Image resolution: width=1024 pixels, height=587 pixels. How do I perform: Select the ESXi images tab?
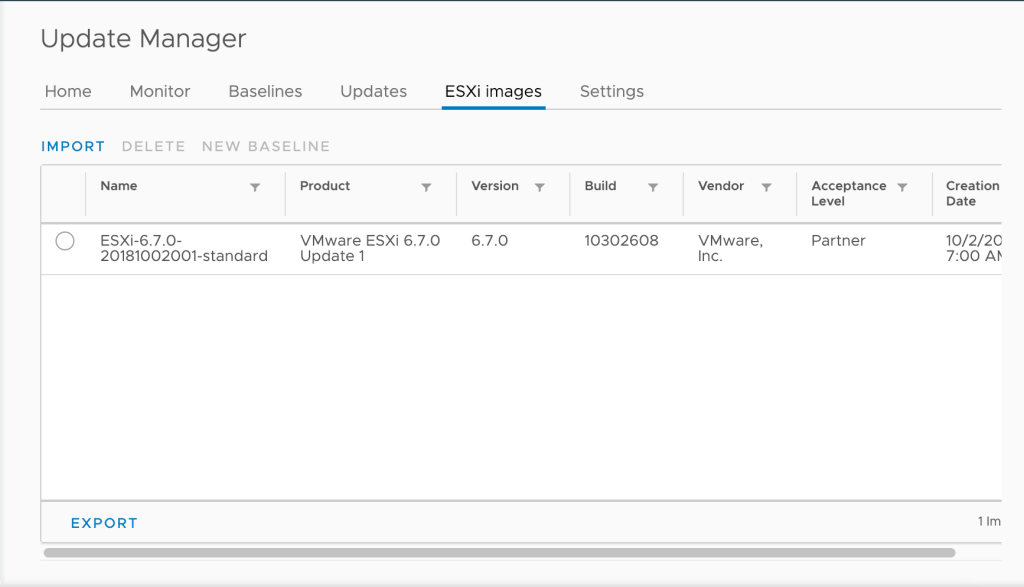pyautogui.click(x=493, y=91)
